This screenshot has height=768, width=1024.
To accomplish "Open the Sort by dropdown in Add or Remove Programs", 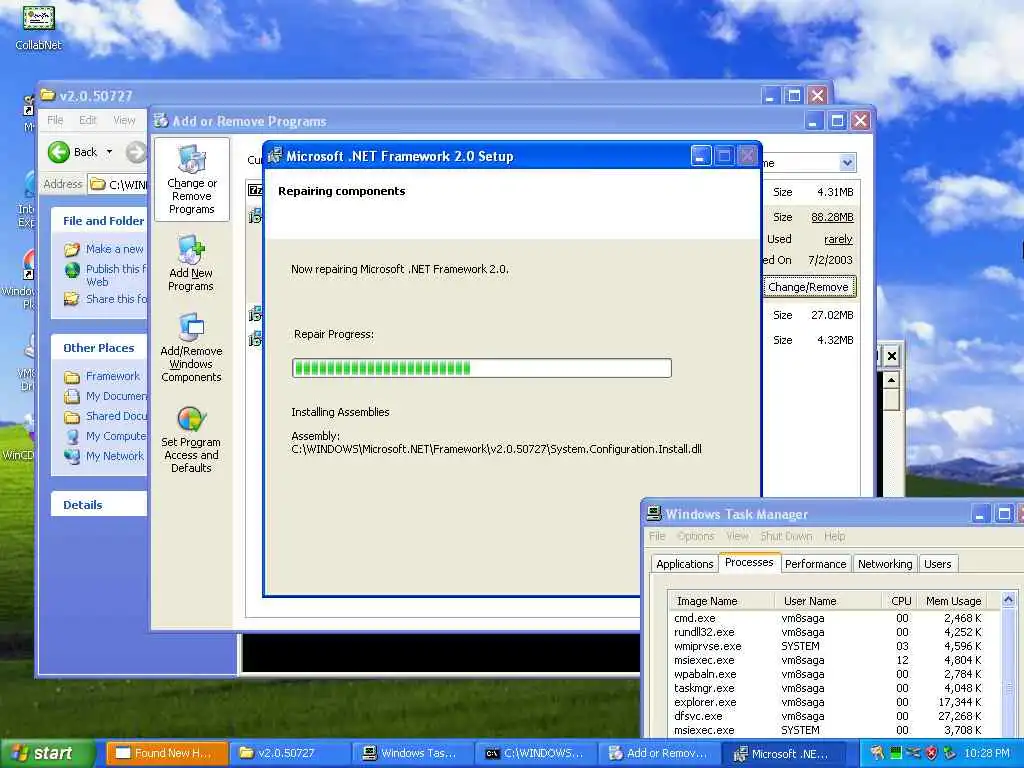I will [x=847, y=163].
